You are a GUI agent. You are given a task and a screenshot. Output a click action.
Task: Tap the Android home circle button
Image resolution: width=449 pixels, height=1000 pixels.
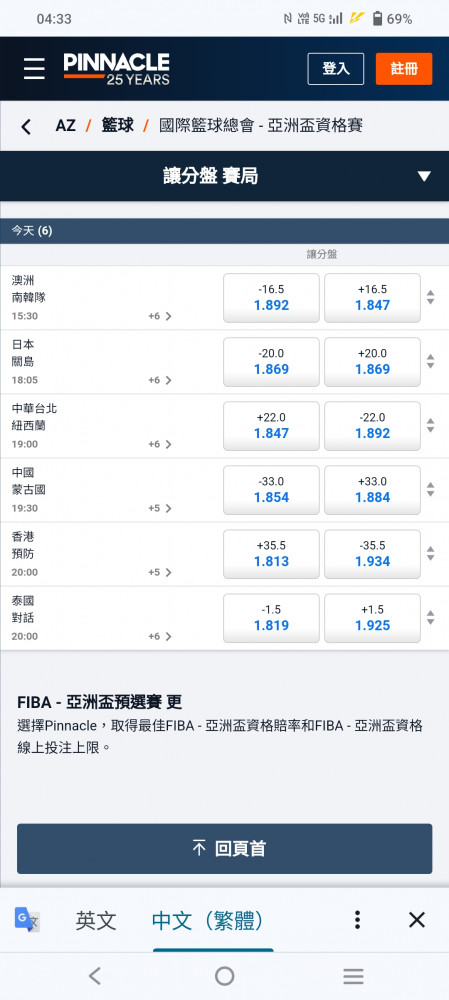(224, 976)
